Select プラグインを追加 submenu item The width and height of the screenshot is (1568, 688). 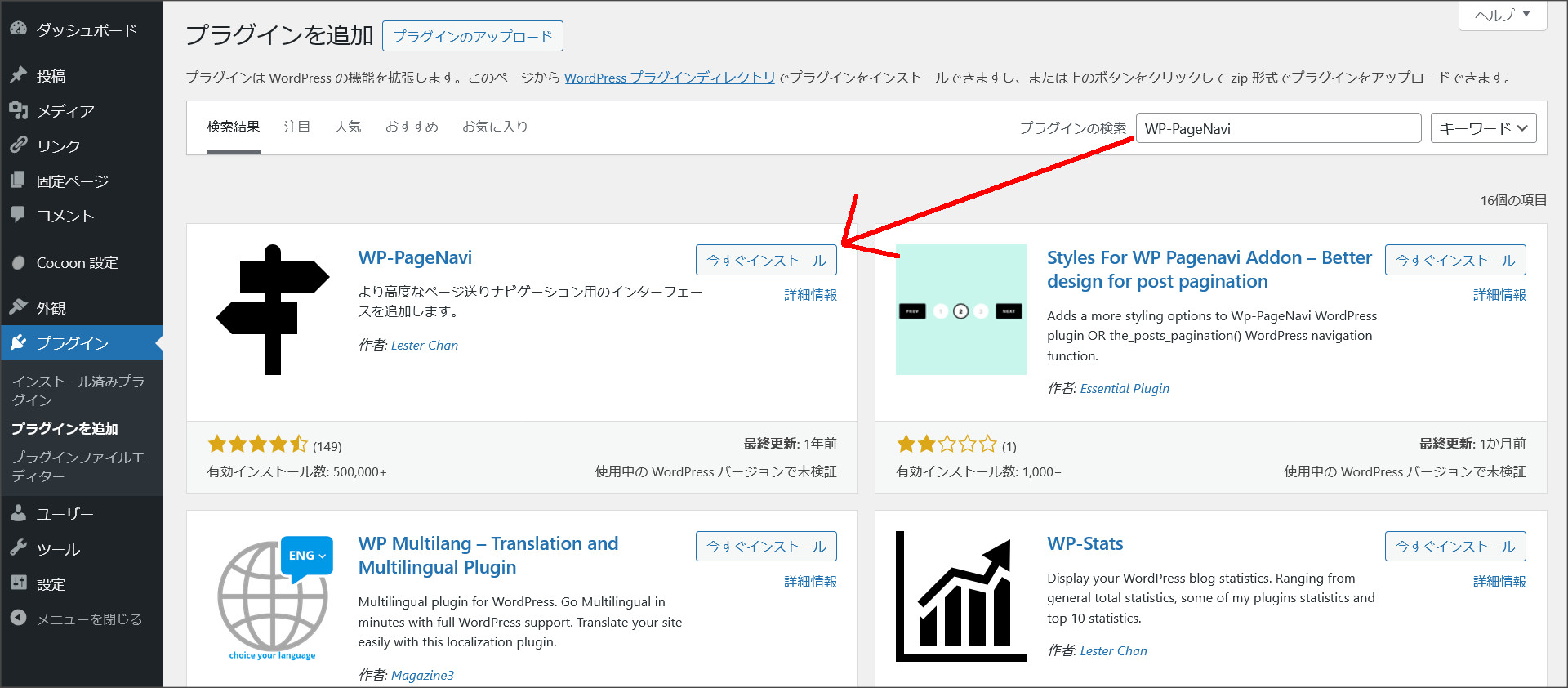point(65,429)
